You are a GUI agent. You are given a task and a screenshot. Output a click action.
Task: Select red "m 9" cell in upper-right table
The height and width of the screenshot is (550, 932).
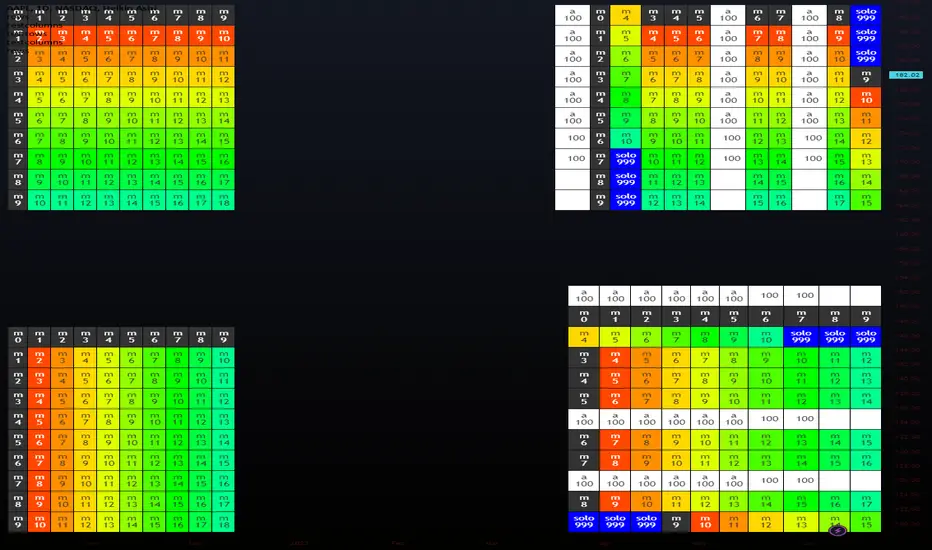click(x=839, y=36)
